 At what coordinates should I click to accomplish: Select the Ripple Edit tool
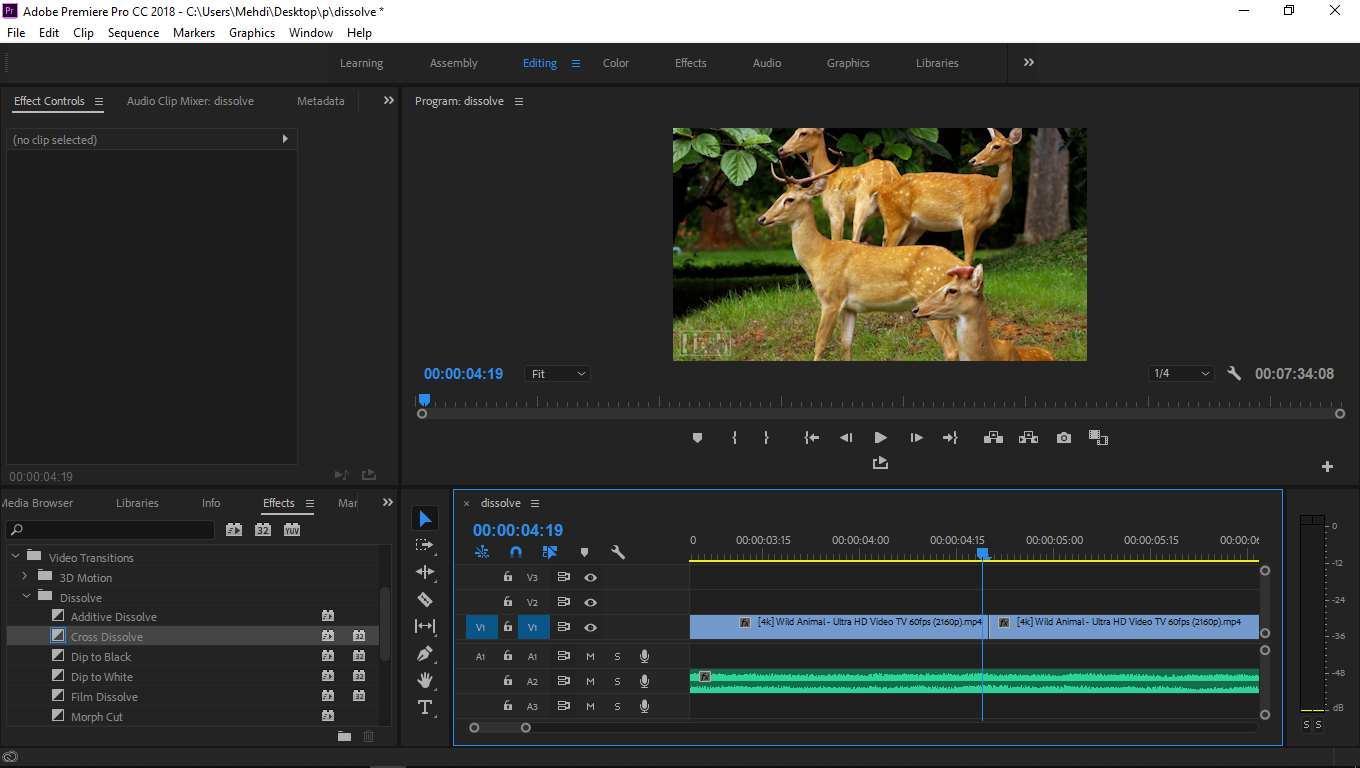click(x=425, y=572)
